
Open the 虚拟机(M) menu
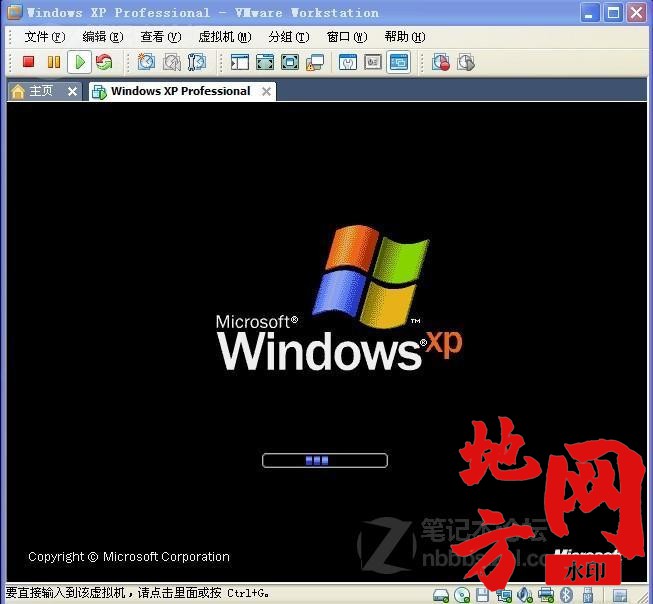tap(225, 37)
